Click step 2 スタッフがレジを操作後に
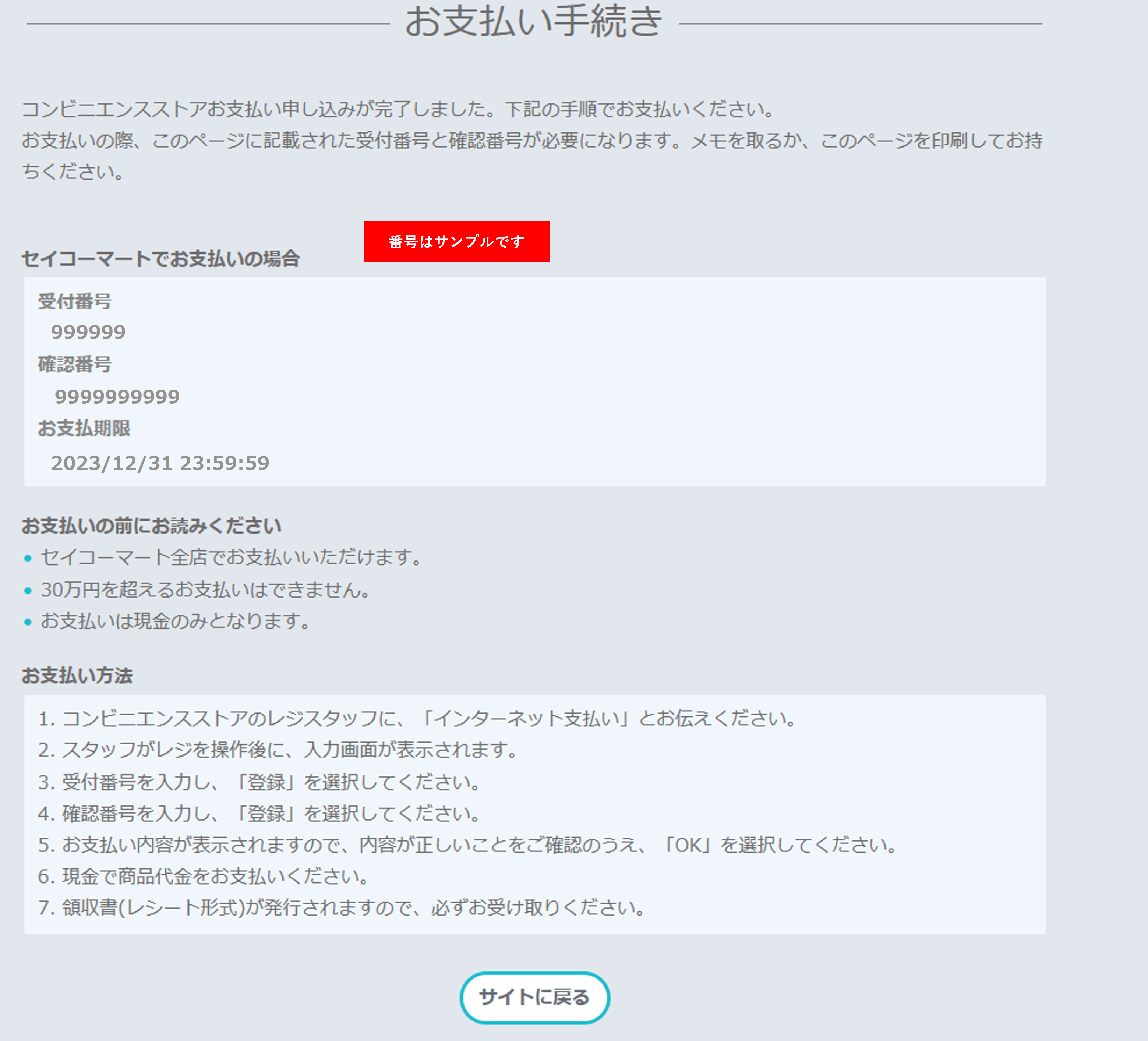Viewport: 1148px width, 1041px height. pos(278,750)
